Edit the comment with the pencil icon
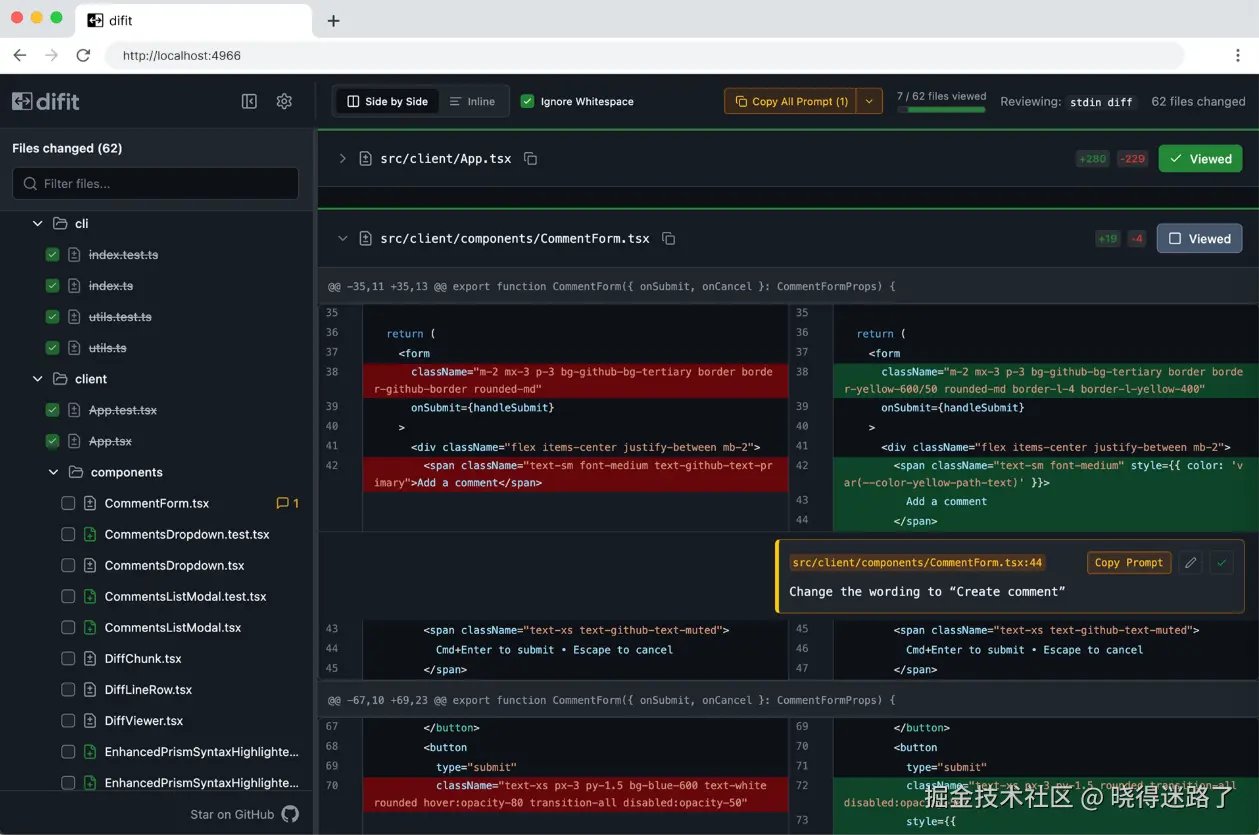The height and width of the screenshot is (835, 1259). [x=1190, y=563]
